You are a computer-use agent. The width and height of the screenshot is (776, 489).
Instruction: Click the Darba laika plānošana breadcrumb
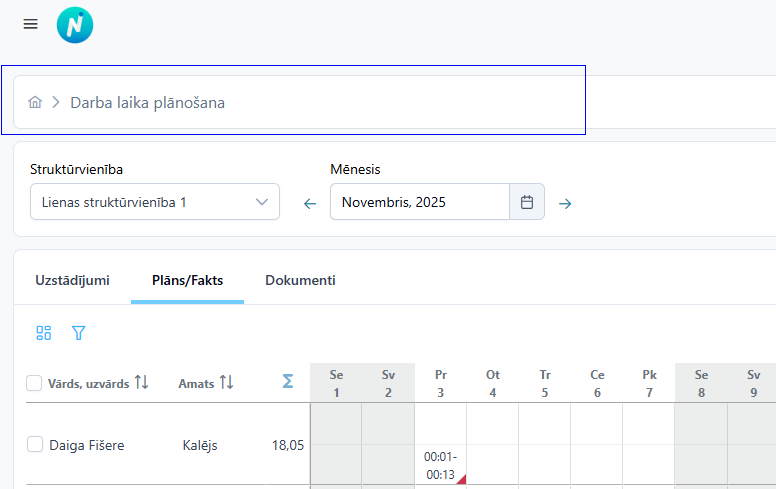pyautogui.click(x=147, y=102)
